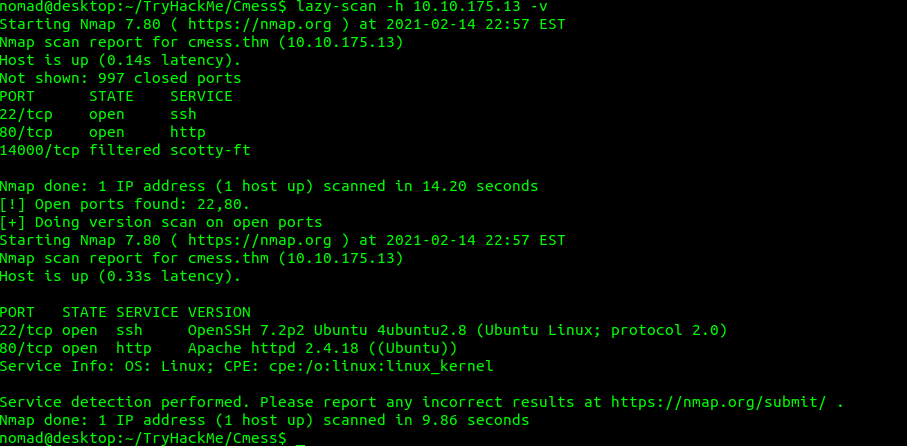The height and width of the screenshot is (446, 907).
Task: Click the 'filtered' port state text
Action: tap(125, 150)
